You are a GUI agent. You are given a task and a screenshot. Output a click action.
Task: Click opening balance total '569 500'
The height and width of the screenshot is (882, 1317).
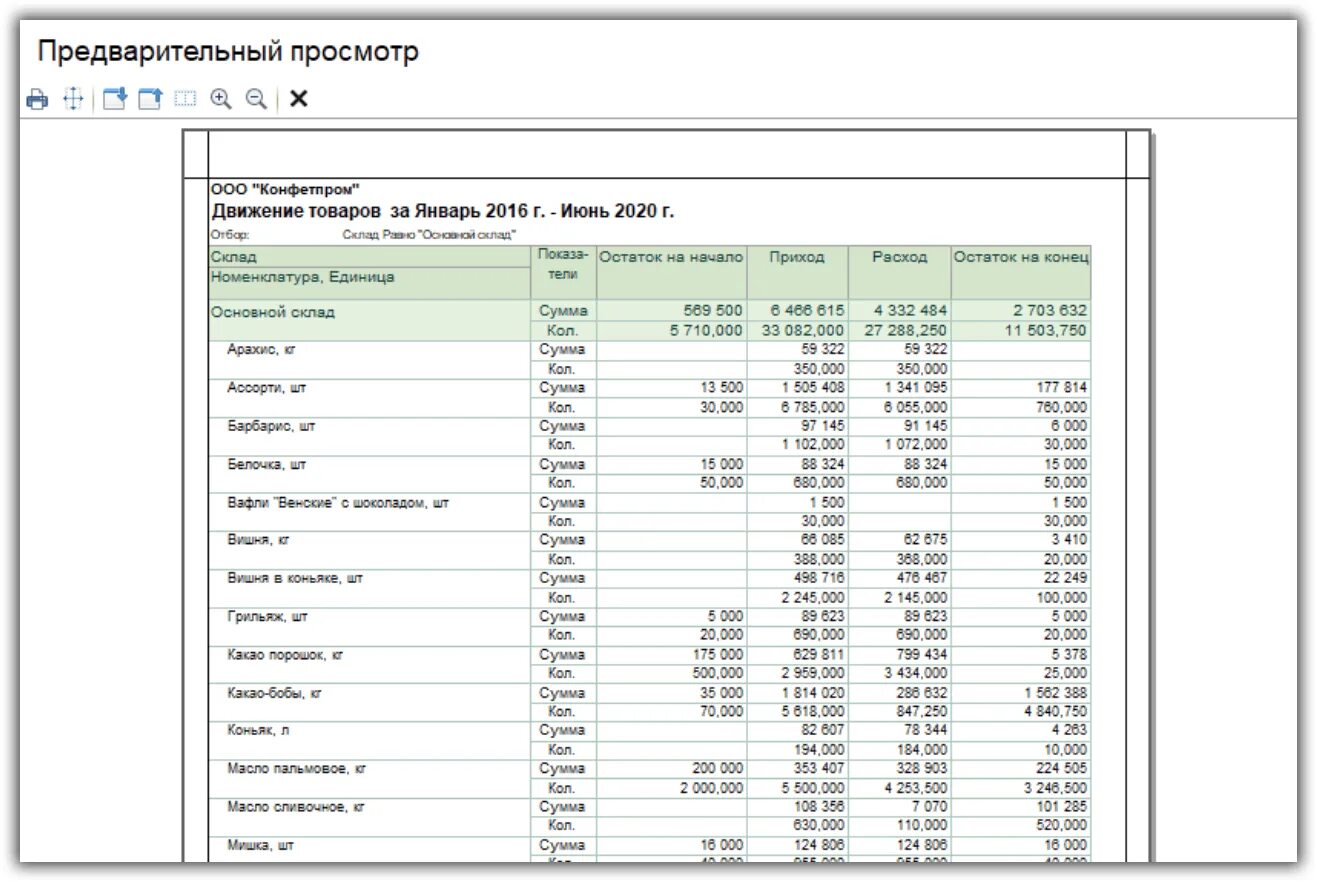[713, 311]
